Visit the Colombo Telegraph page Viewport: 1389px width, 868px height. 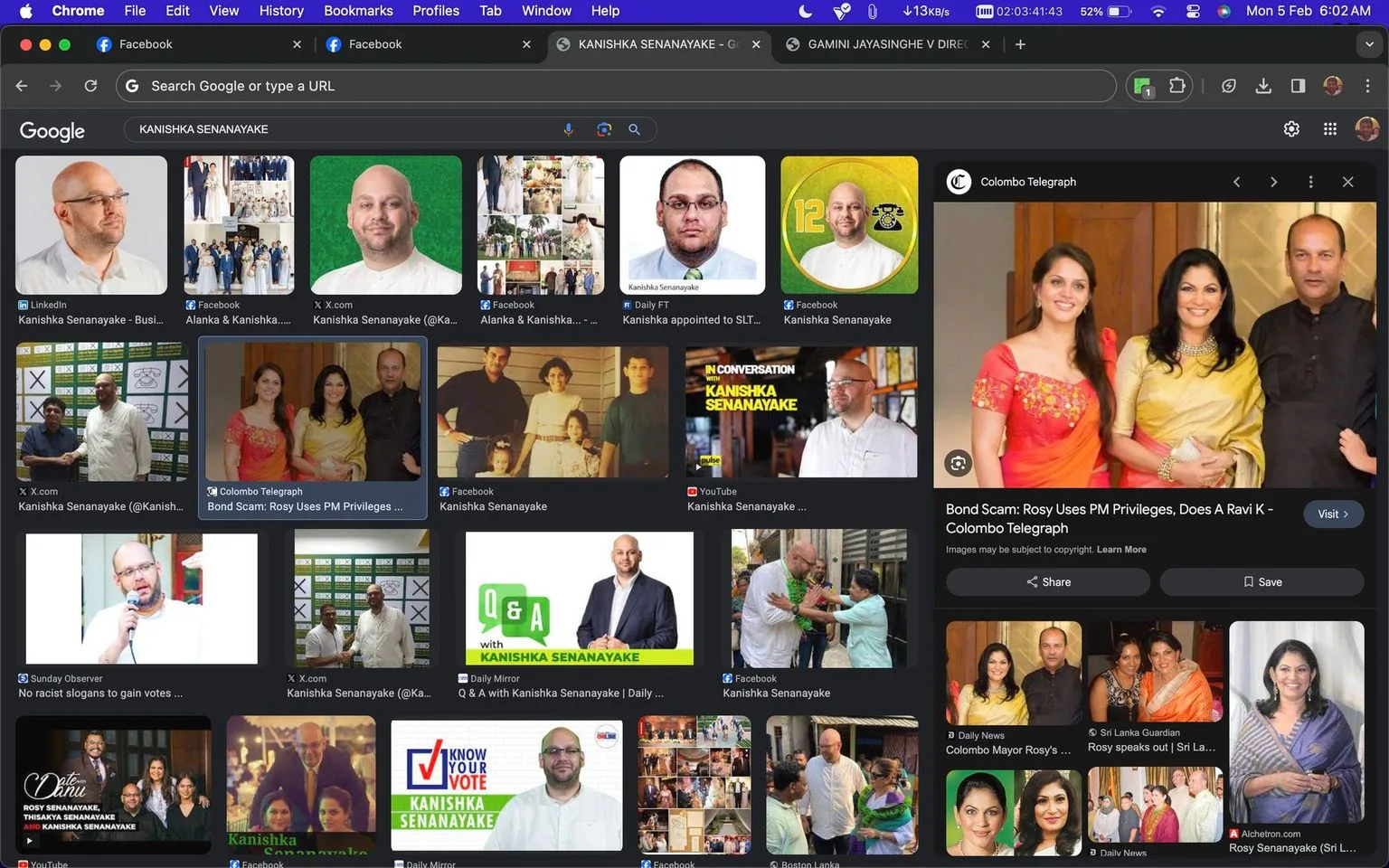1334,514
